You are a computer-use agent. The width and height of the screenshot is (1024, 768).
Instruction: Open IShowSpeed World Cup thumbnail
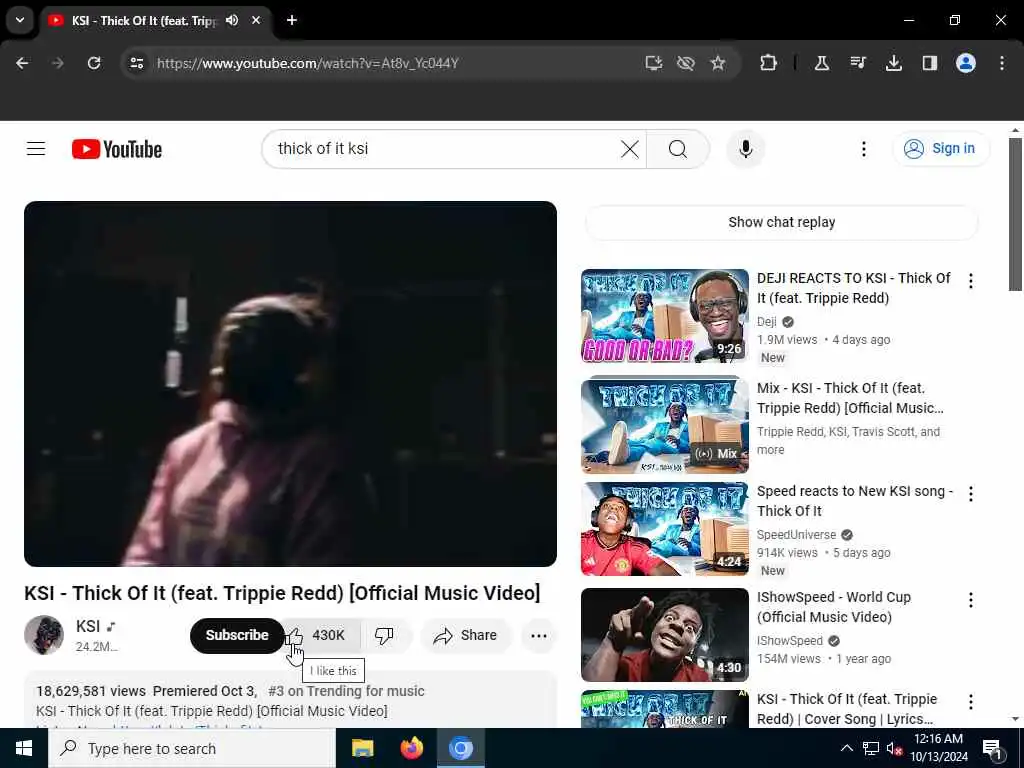pos(665,635)
